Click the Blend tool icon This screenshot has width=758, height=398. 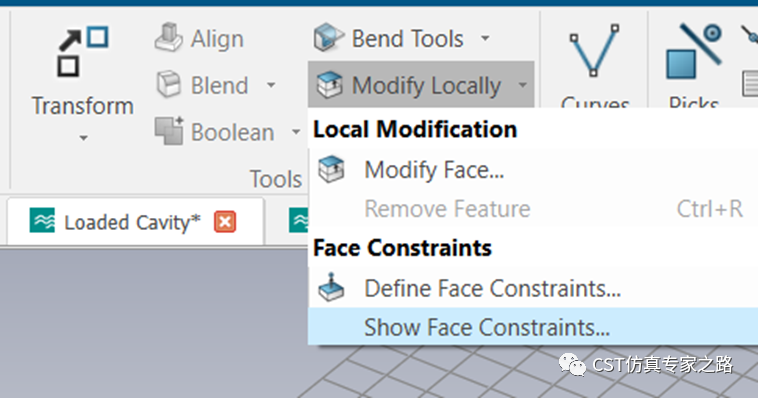(x=169, y=84)
